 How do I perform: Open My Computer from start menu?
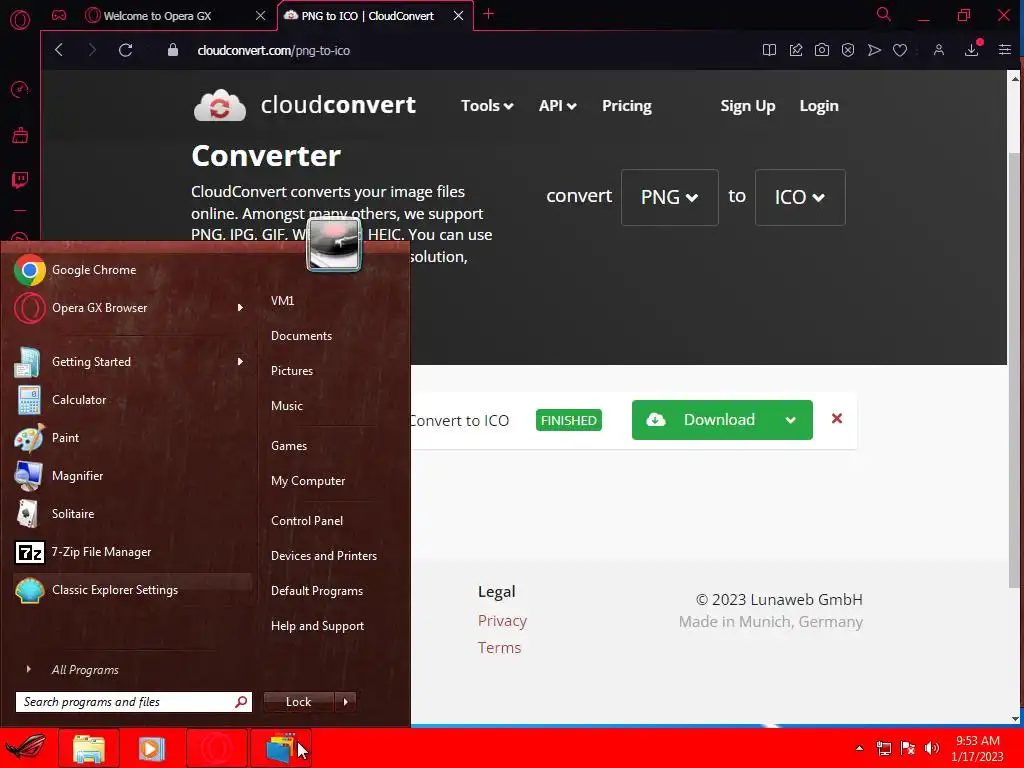[x=308, y=481]
